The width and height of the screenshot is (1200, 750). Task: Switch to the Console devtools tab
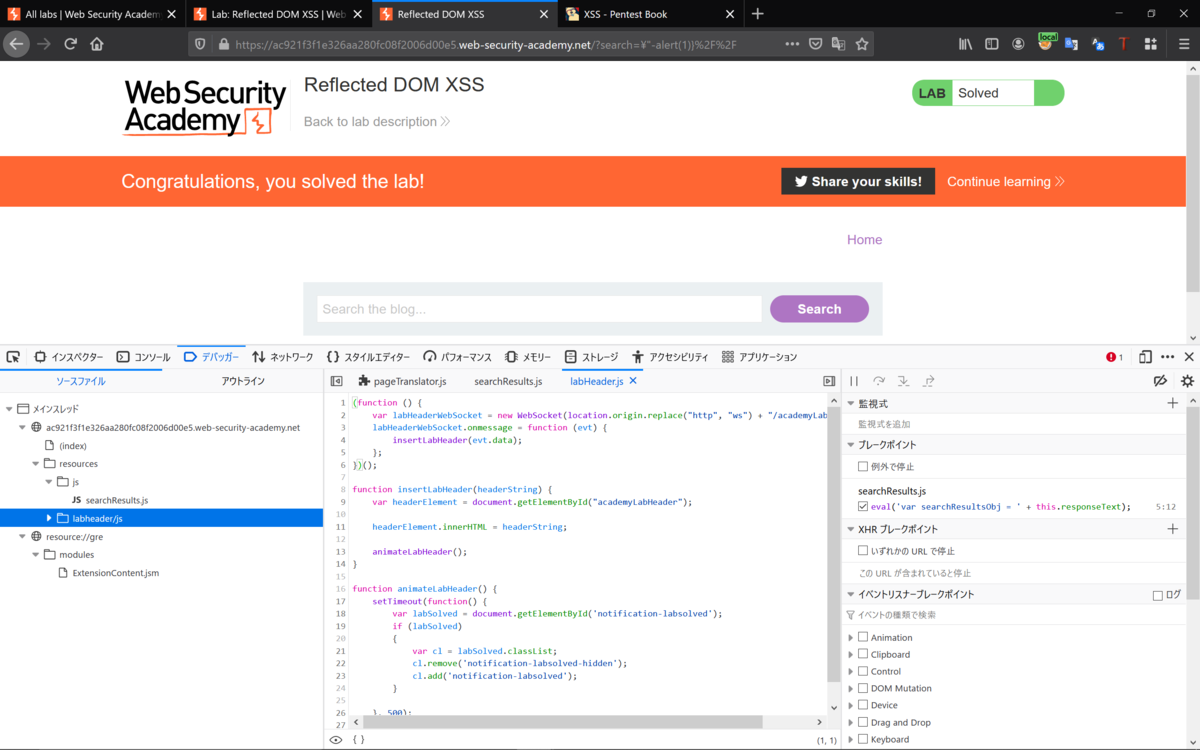coord(143,357)
